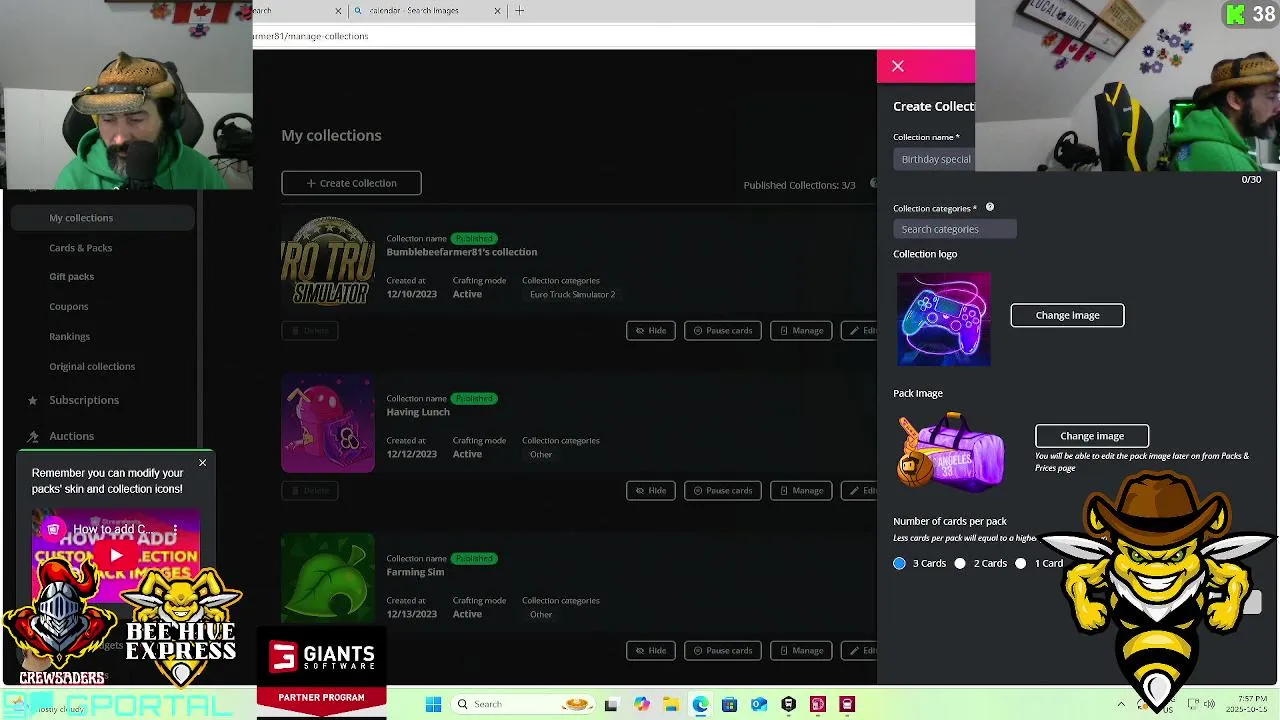Open Copilot from the taskbar
The image size is (1280, 720).
(641, 705)
